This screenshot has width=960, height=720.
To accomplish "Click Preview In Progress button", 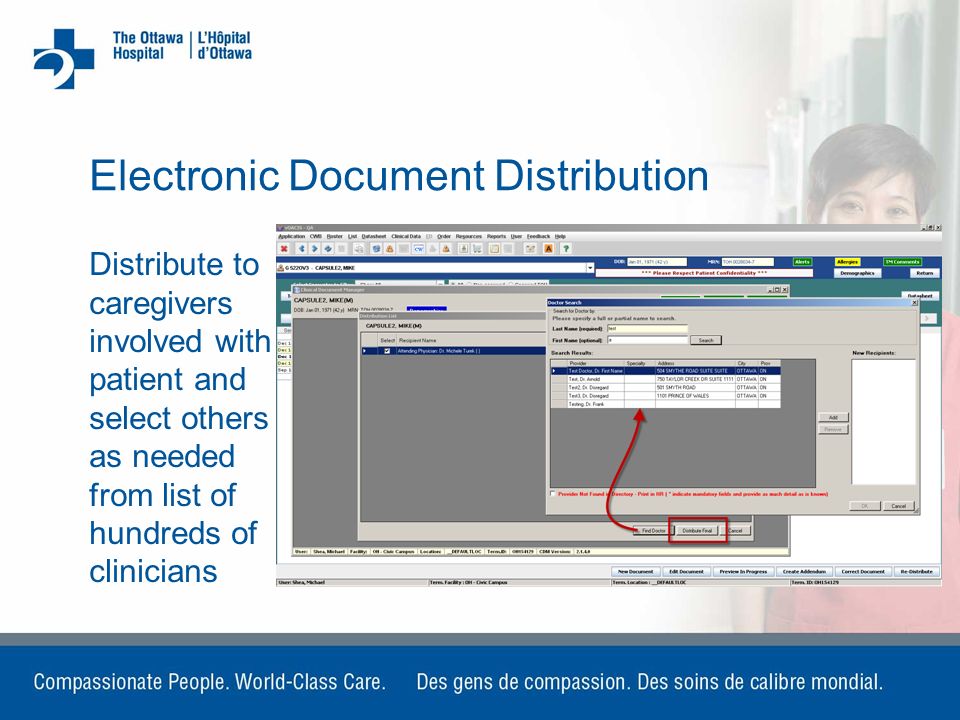I will point(743,571).
